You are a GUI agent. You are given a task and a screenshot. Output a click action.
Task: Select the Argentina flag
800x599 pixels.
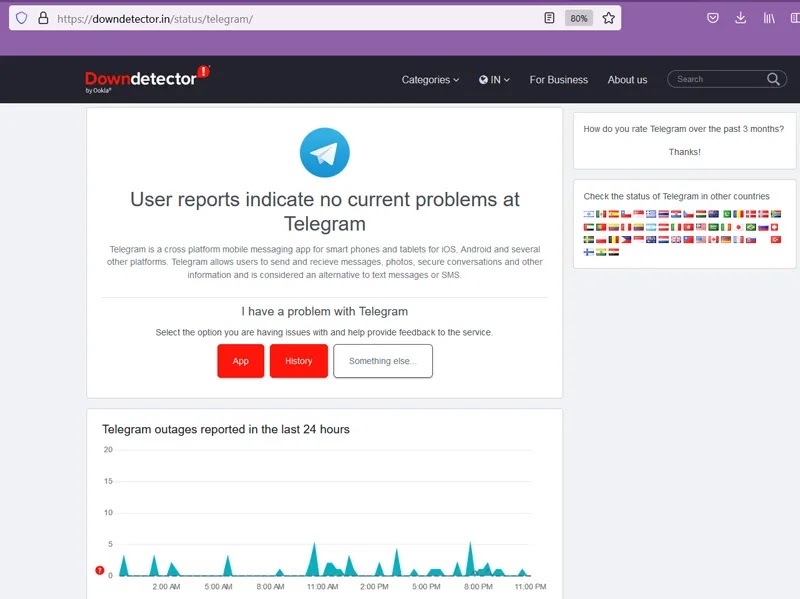click(x=651, y=227)
